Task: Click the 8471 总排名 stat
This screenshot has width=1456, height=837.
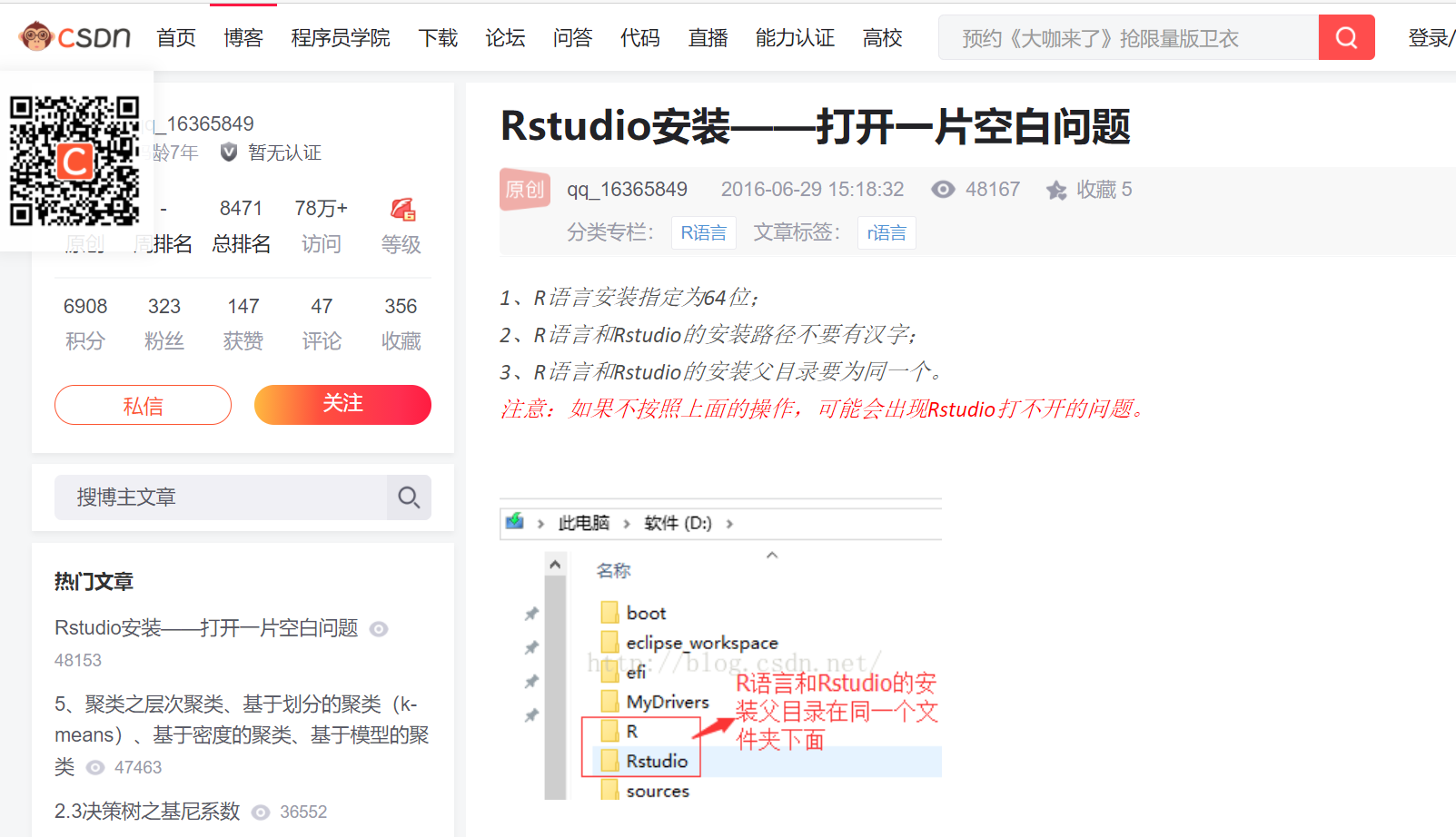Action: 241,226
